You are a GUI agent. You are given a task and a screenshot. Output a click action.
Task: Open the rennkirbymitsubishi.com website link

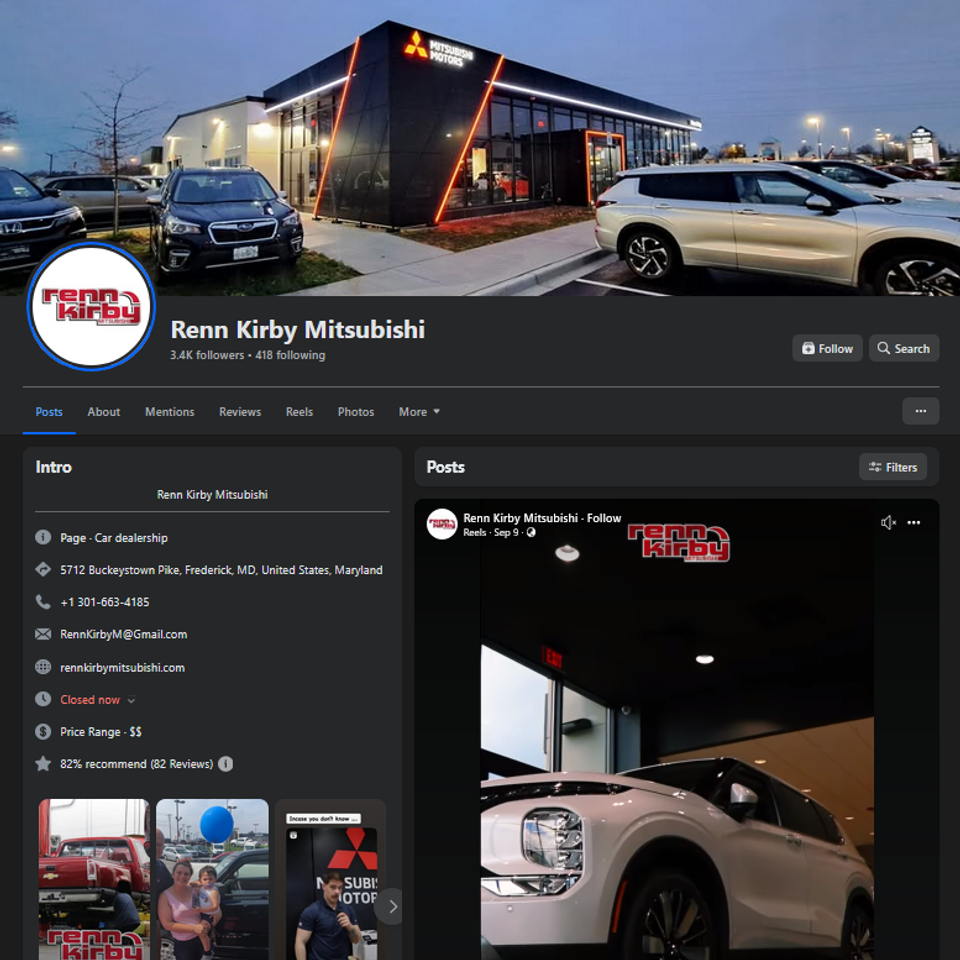click(x=122, y=667)
